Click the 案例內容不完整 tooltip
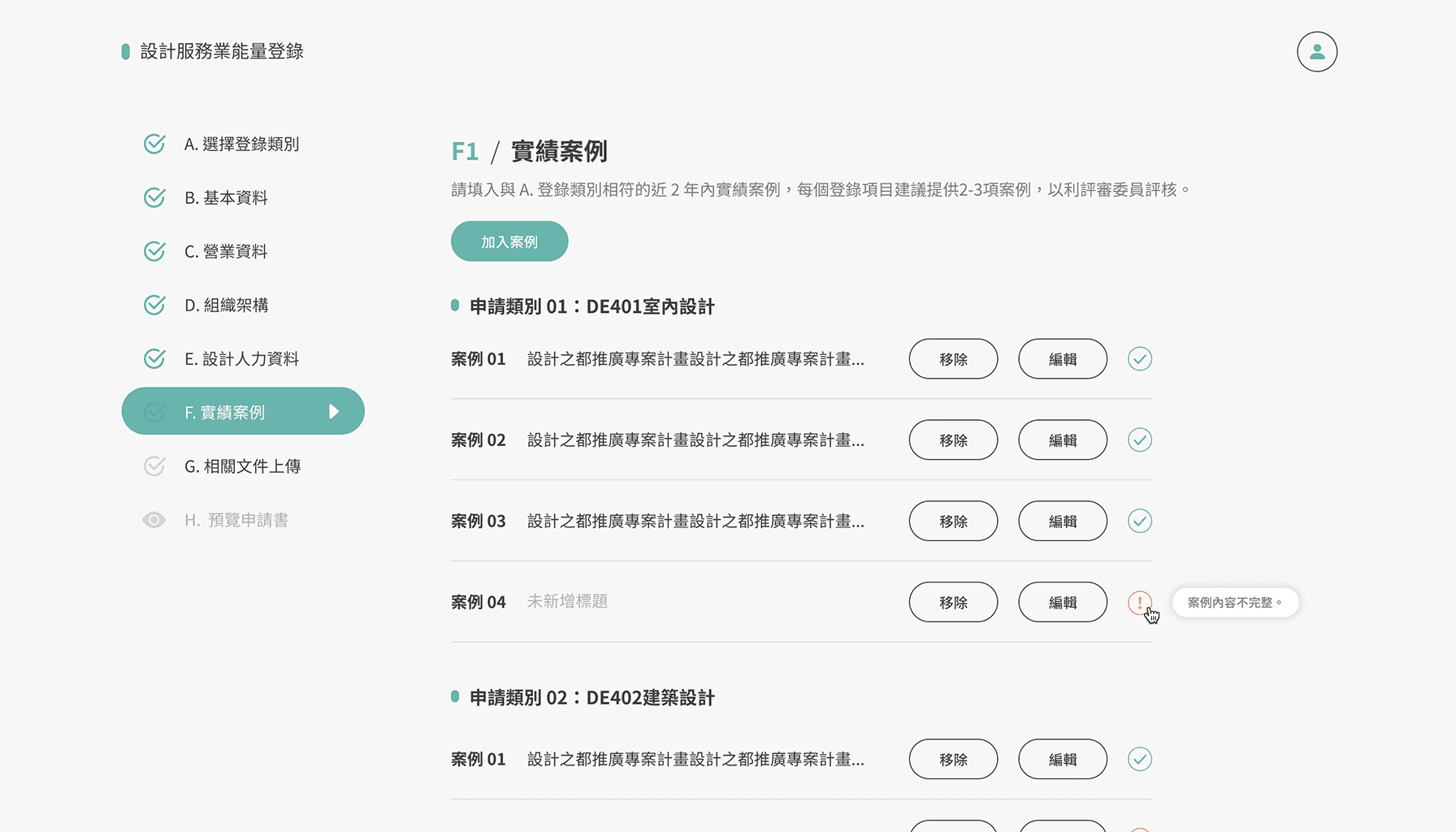The image size is (1456, 832). tap(1235, 602)
